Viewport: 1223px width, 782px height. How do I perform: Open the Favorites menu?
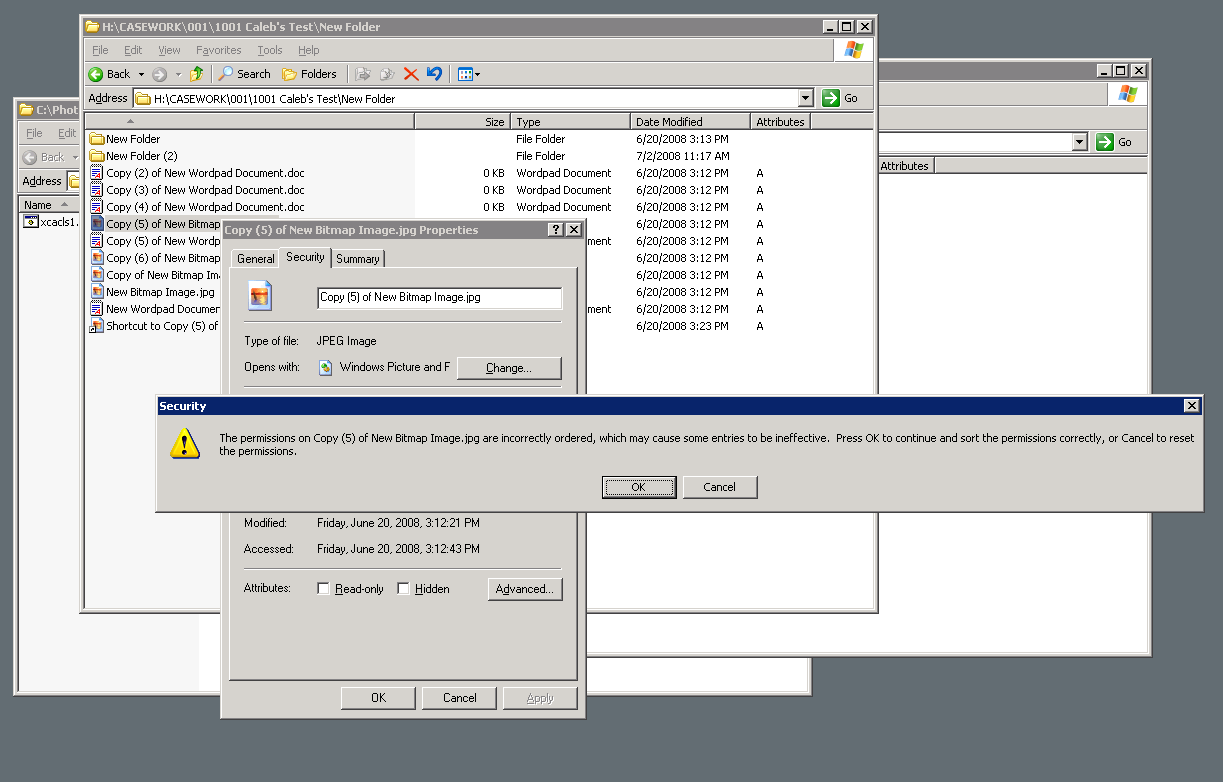pos(218,50)
